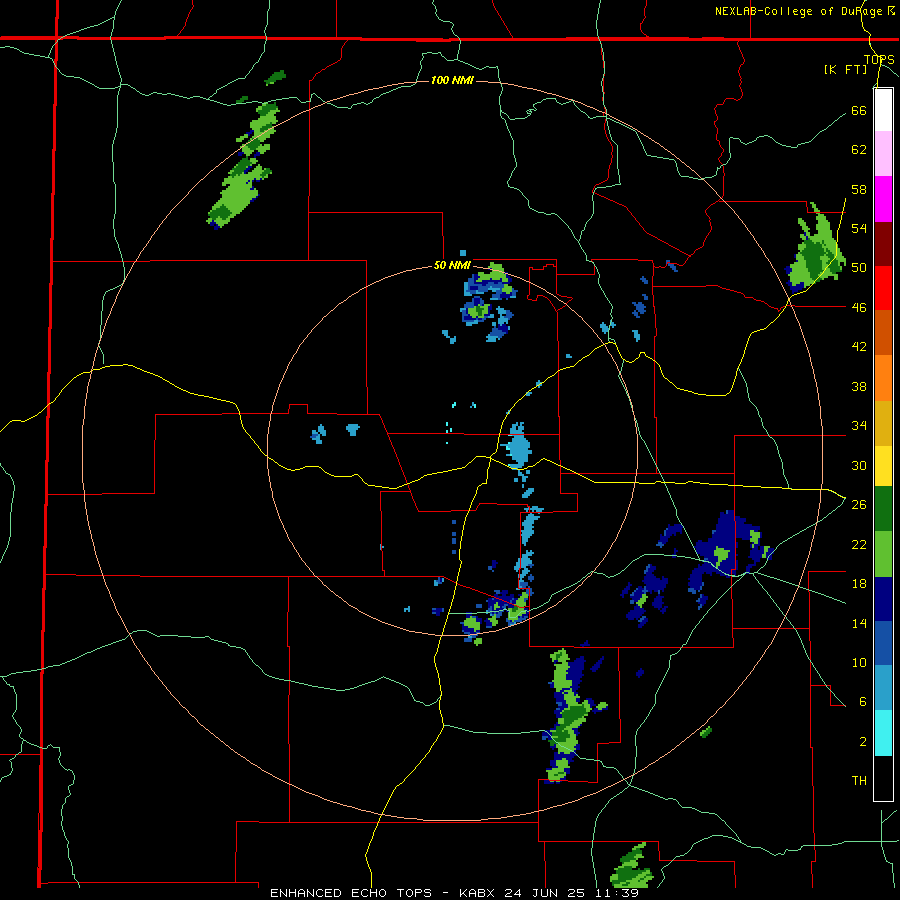
Task: Click the legend value "10"
Action: point(859,662)
